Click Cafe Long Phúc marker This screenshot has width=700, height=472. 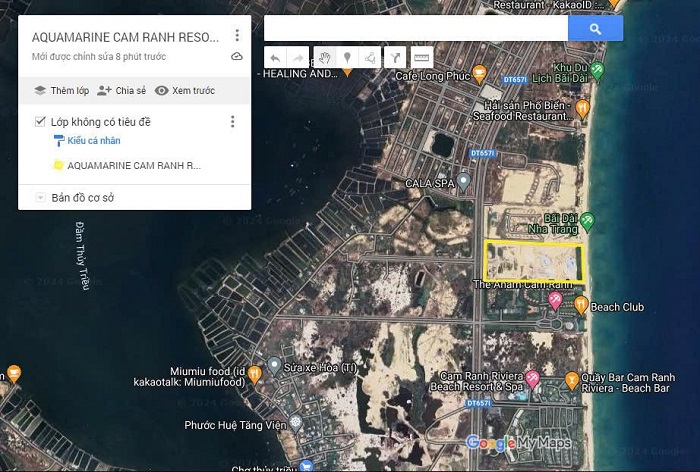pos(479,74)
